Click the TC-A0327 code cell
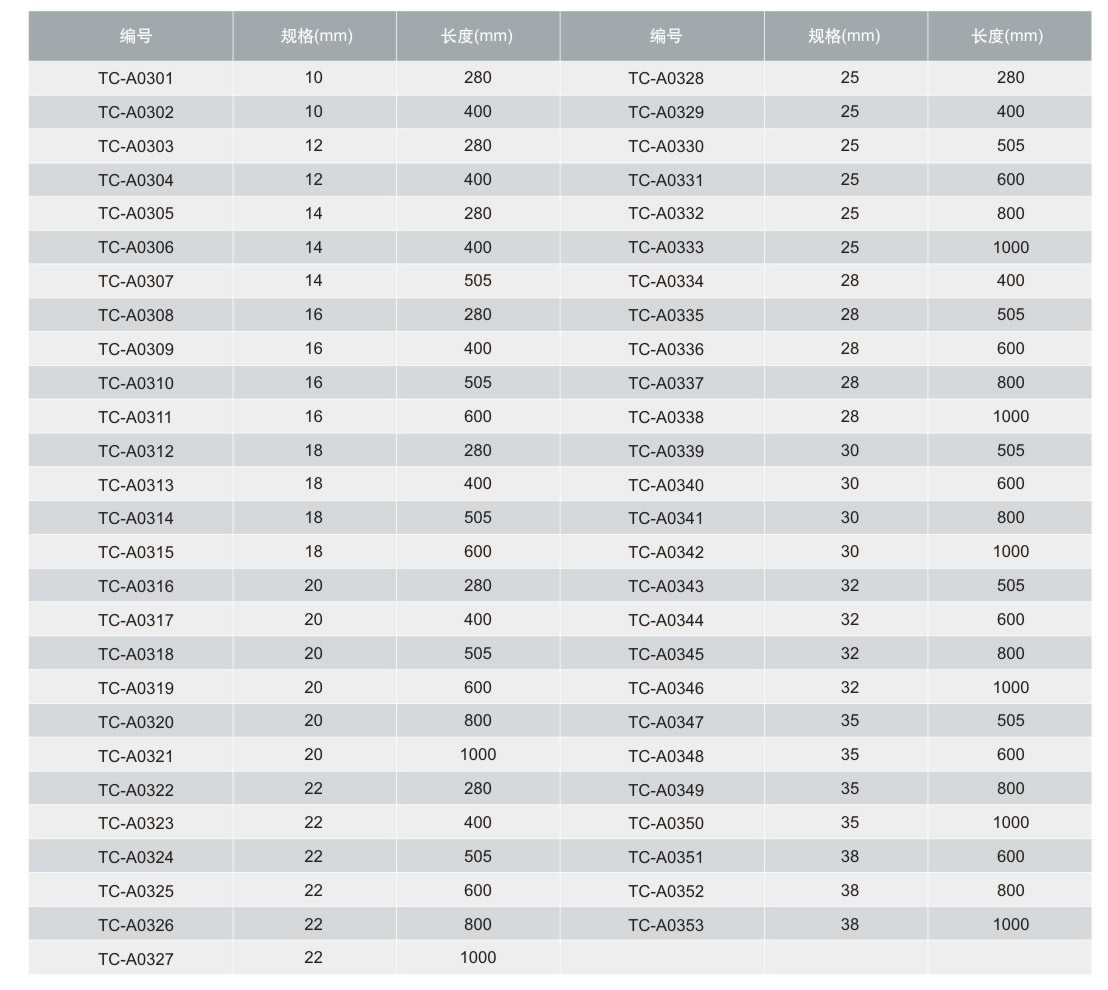This screenshot has width=1108, height=990. 135,960
